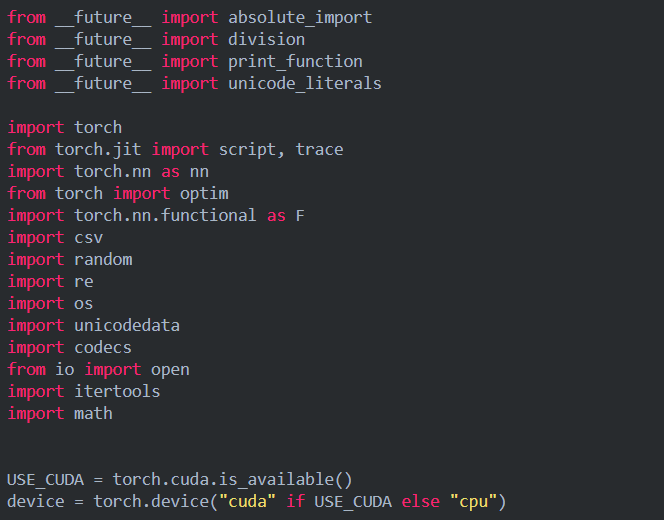Screen dimensions: 664x520
Task: Click the word open on the io line
Action: 170,369
